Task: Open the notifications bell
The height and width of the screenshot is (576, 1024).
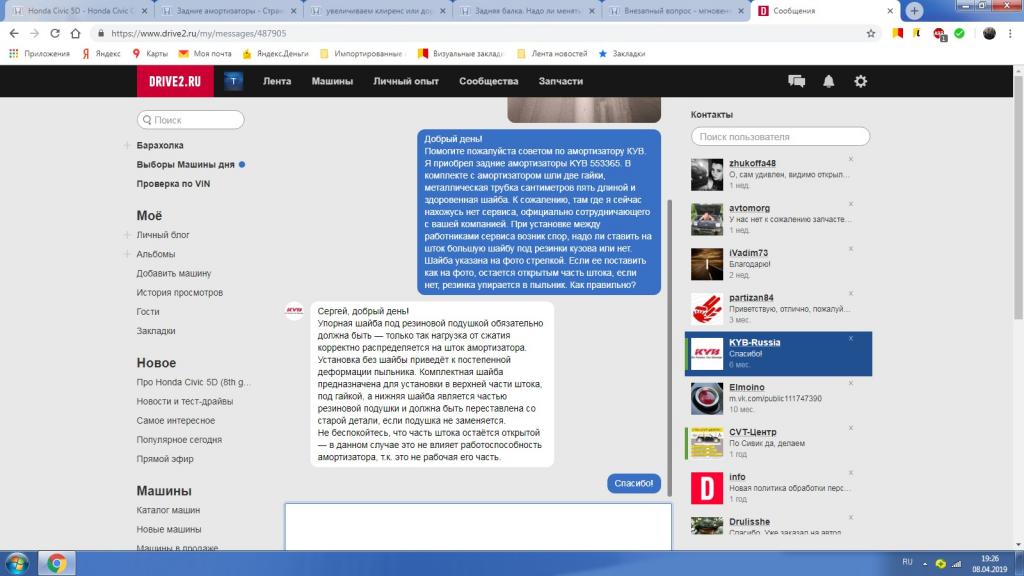Action: coord(828,81)
